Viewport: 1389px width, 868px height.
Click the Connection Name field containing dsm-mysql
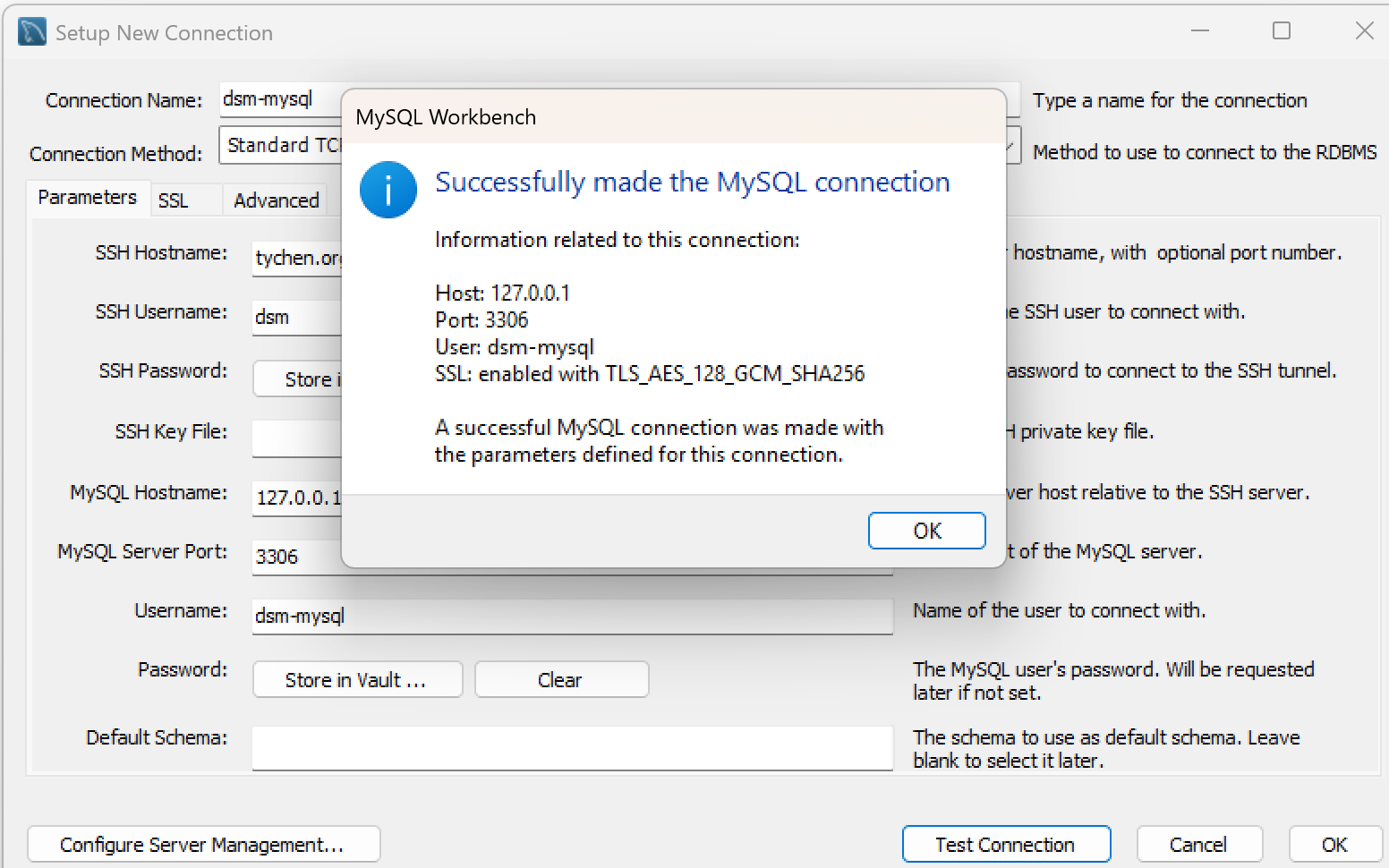click(x=277, y=99)
